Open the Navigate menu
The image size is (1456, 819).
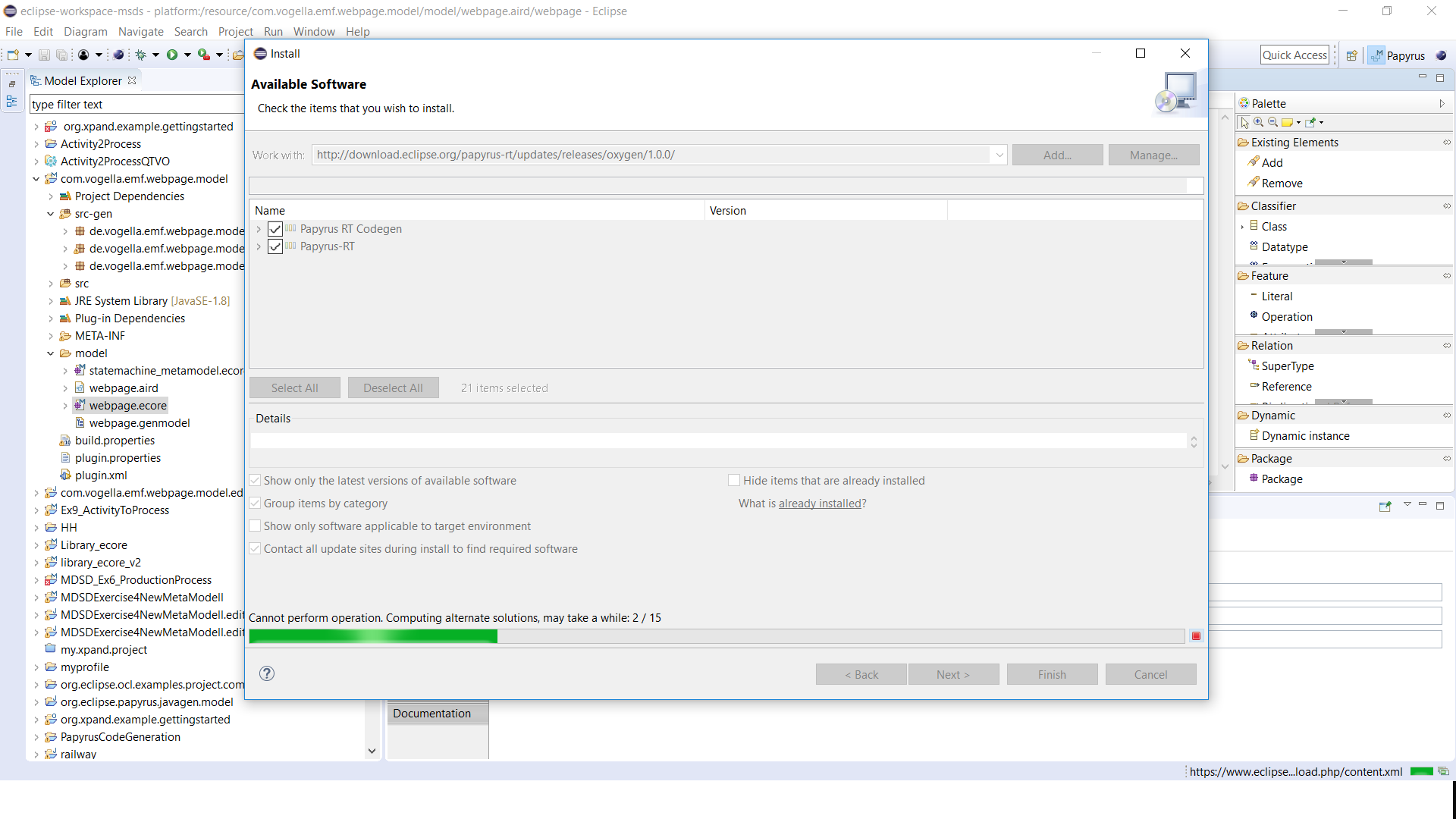point(141,31)
